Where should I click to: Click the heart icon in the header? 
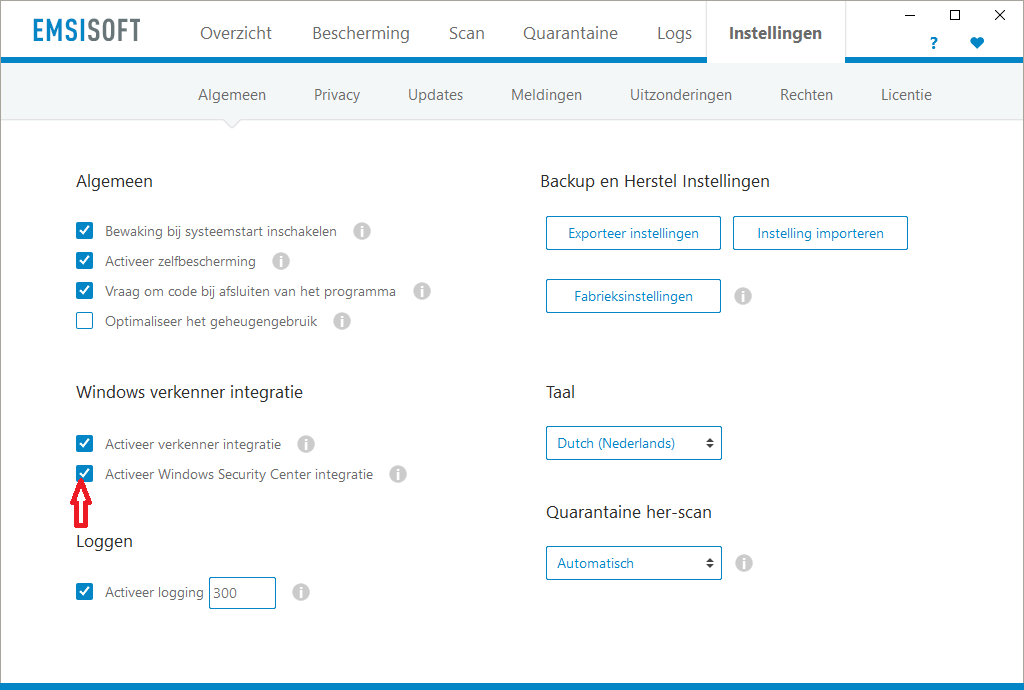(x=977, y=43)
